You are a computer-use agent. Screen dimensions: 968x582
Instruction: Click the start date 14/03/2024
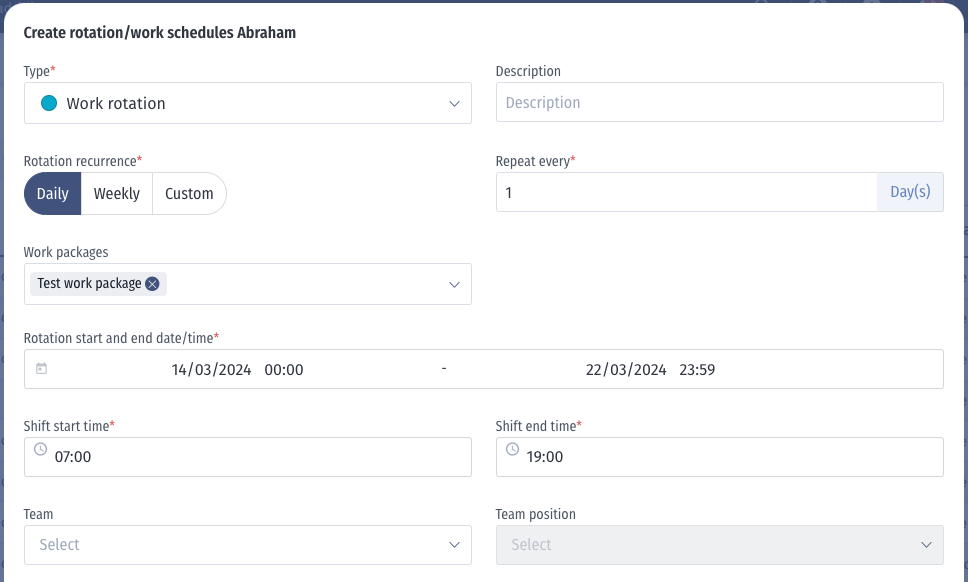pyautogui.click(x=211, y=370)
